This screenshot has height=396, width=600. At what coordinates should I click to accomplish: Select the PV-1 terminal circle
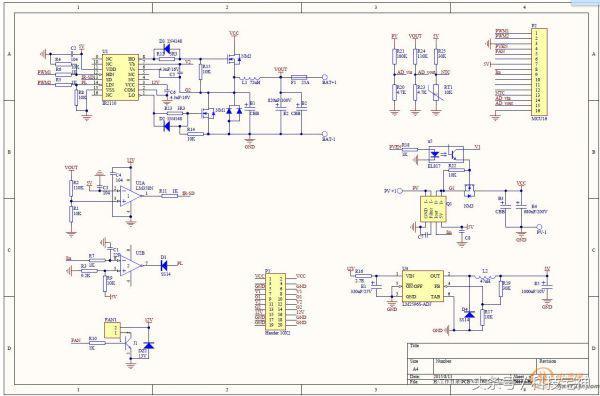point(539,227)
